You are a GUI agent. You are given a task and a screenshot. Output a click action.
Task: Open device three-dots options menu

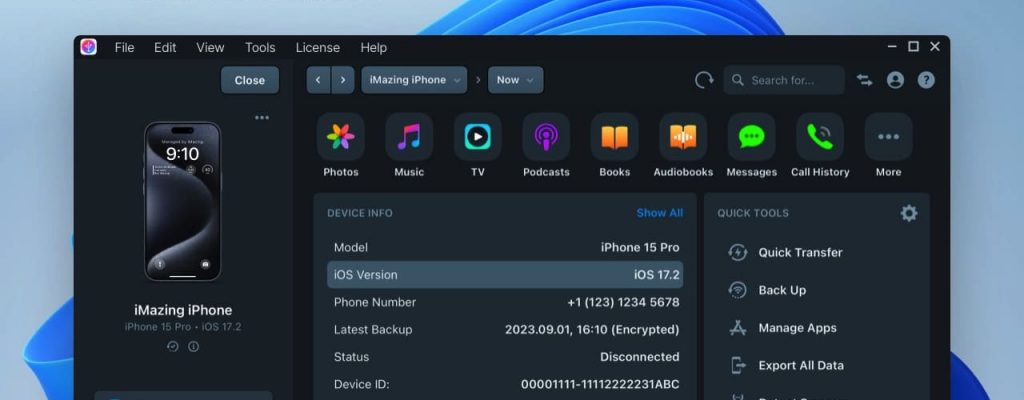click(x=262, y=118)
